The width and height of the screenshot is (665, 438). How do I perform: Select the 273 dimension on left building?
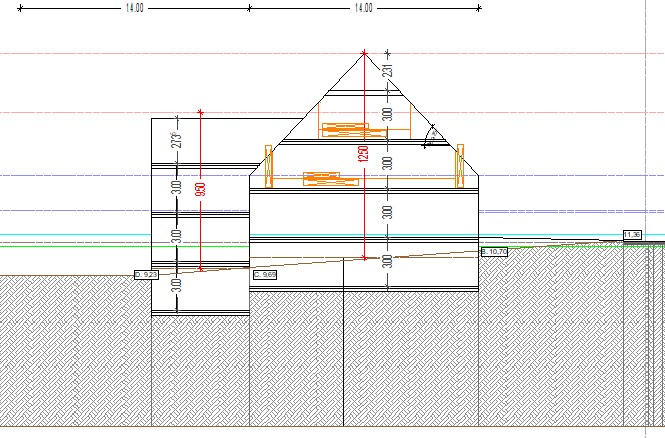pos(176,139)
